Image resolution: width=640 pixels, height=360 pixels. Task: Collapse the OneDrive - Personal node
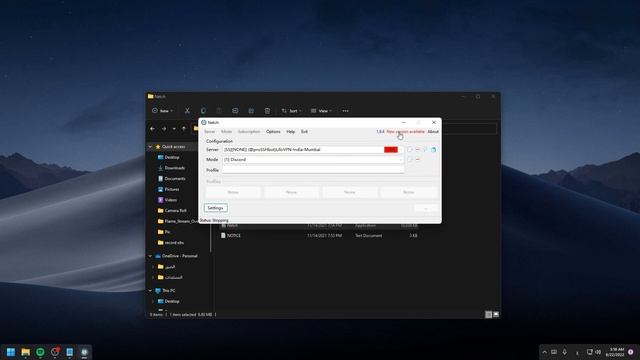pos(151,256)
